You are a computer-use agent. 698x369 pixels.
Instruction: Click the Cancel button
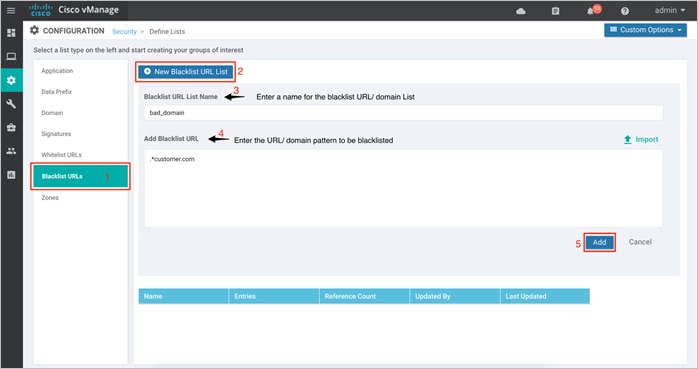coord(640,242)
